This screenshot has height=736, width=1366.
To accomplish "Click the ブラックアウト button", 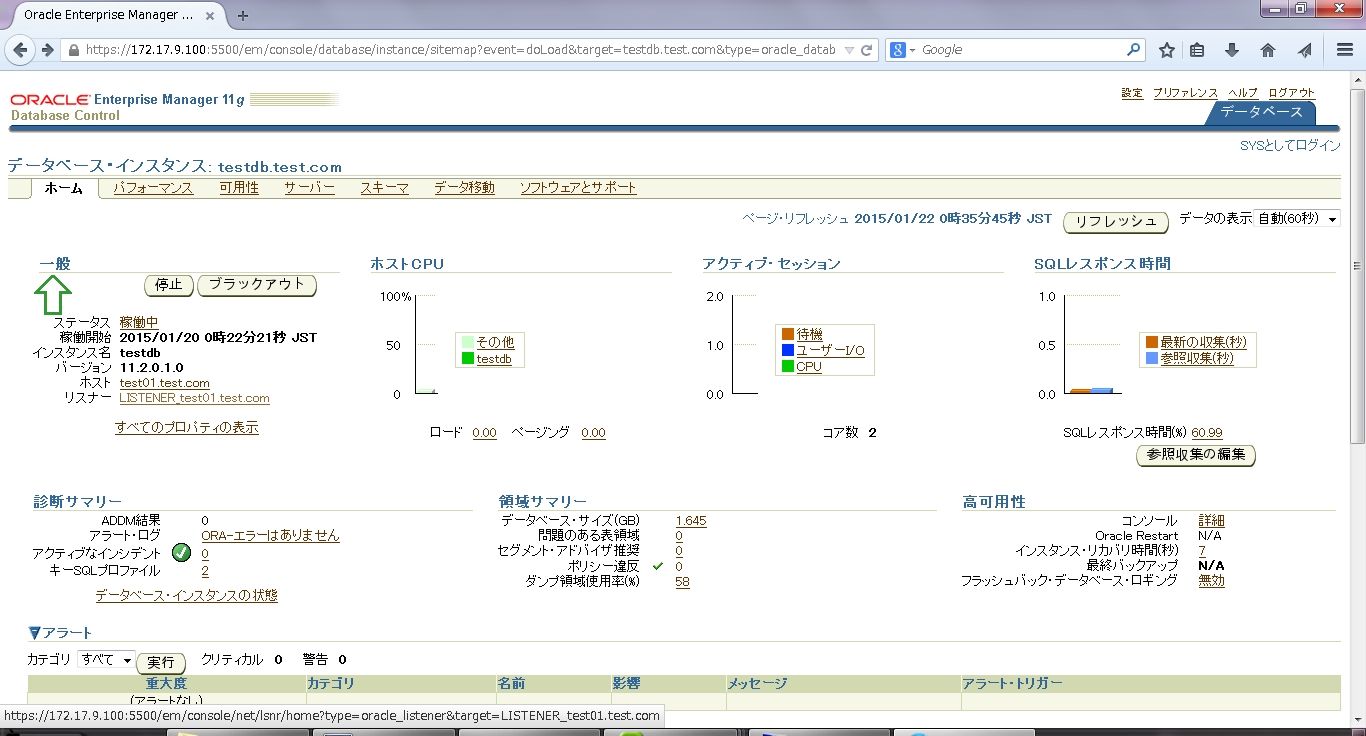I will (x=257, y=285).
